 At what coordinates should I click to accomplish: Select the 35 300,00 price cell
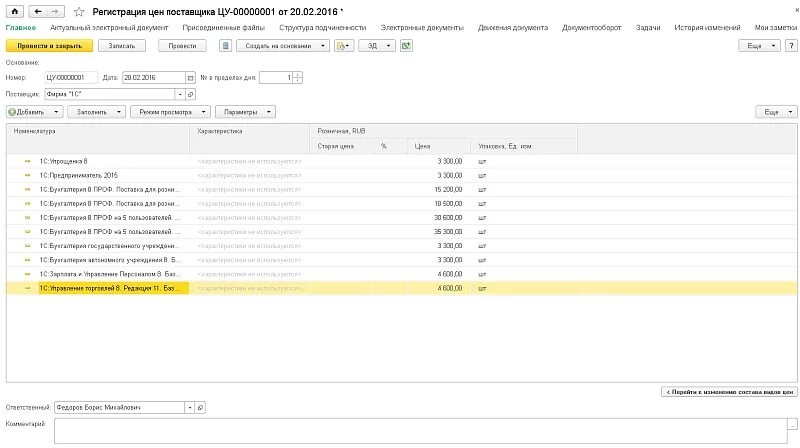click(x=439, y=232)
